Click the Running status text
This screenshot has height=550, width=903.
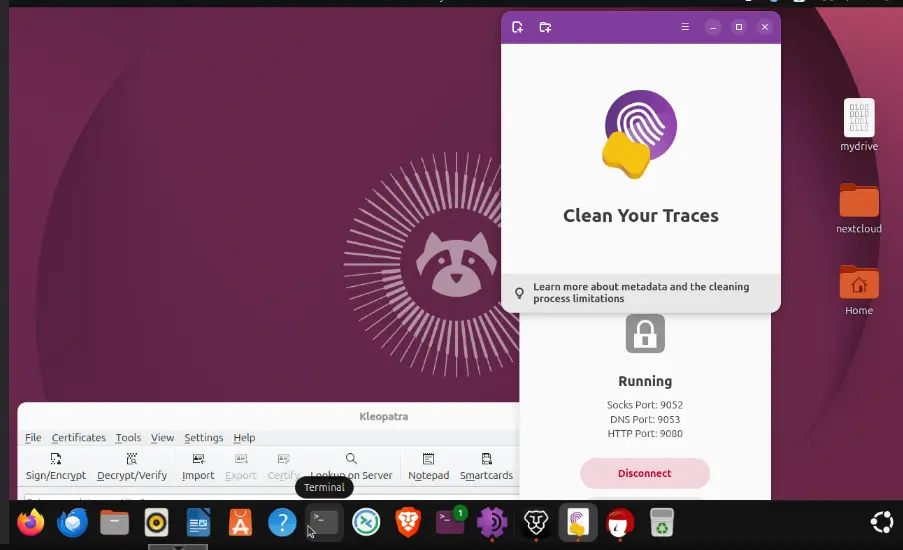[645, 381]
